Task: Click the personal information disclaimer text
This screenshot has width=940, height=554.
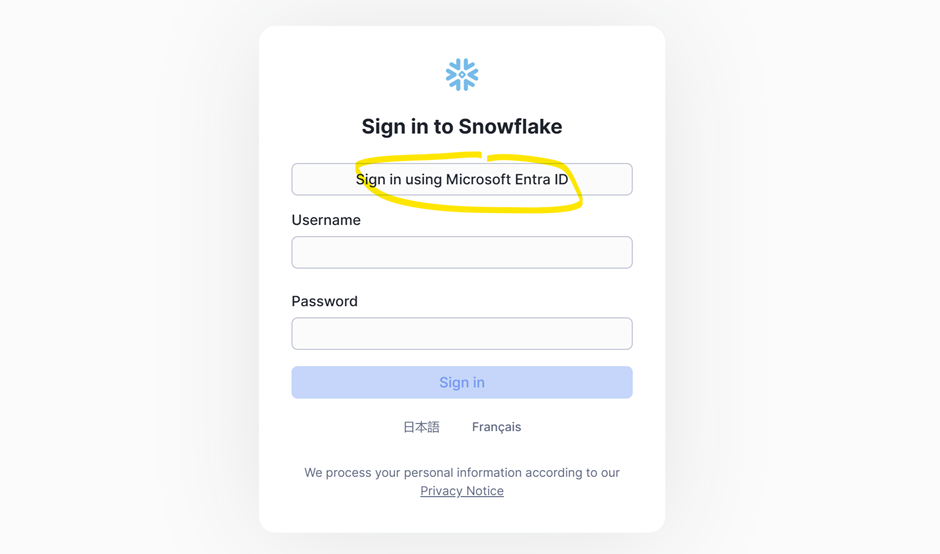Action: [x=462, y=472]
